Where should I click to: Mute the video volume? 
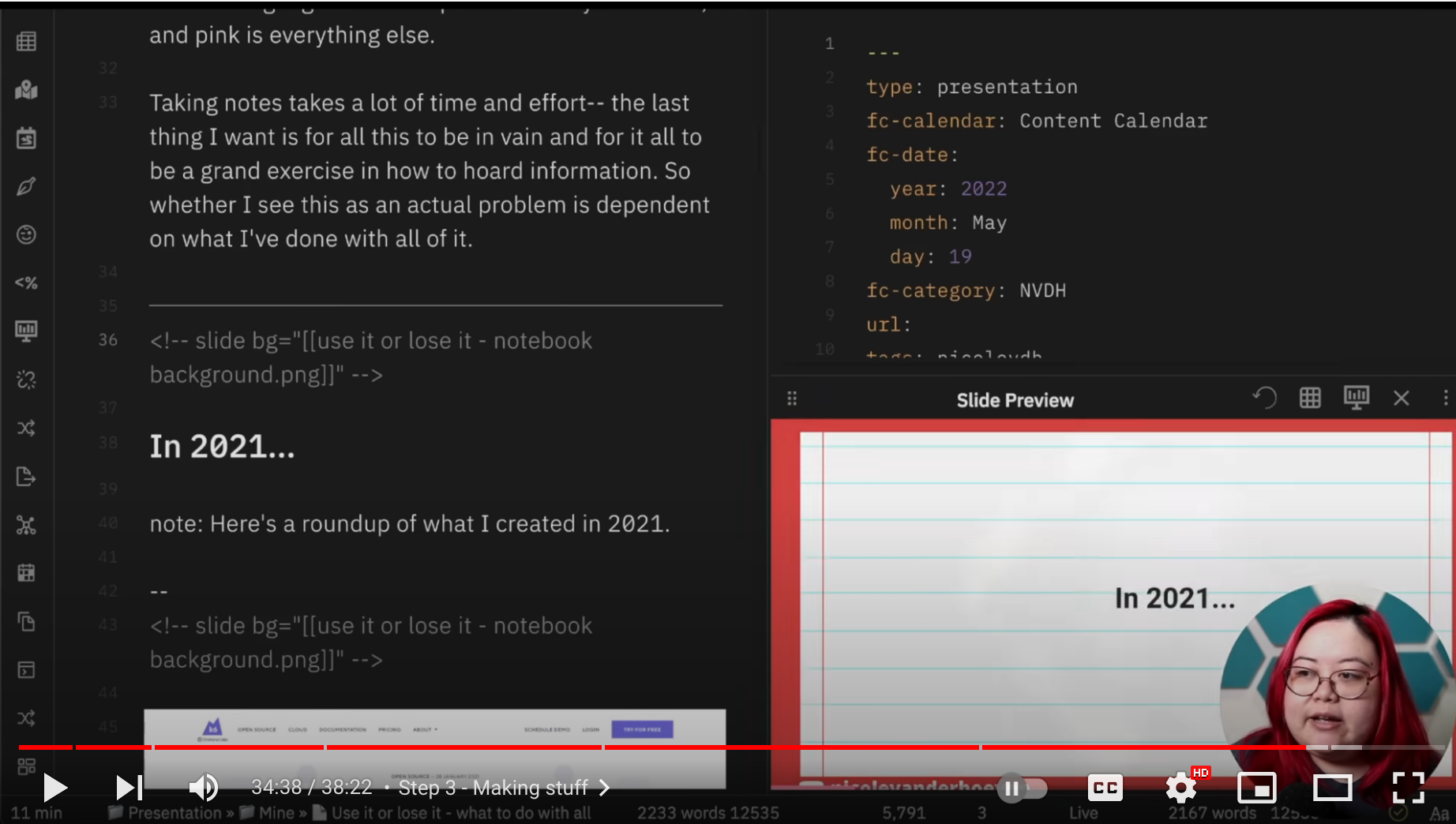click(x=203, y=787)
